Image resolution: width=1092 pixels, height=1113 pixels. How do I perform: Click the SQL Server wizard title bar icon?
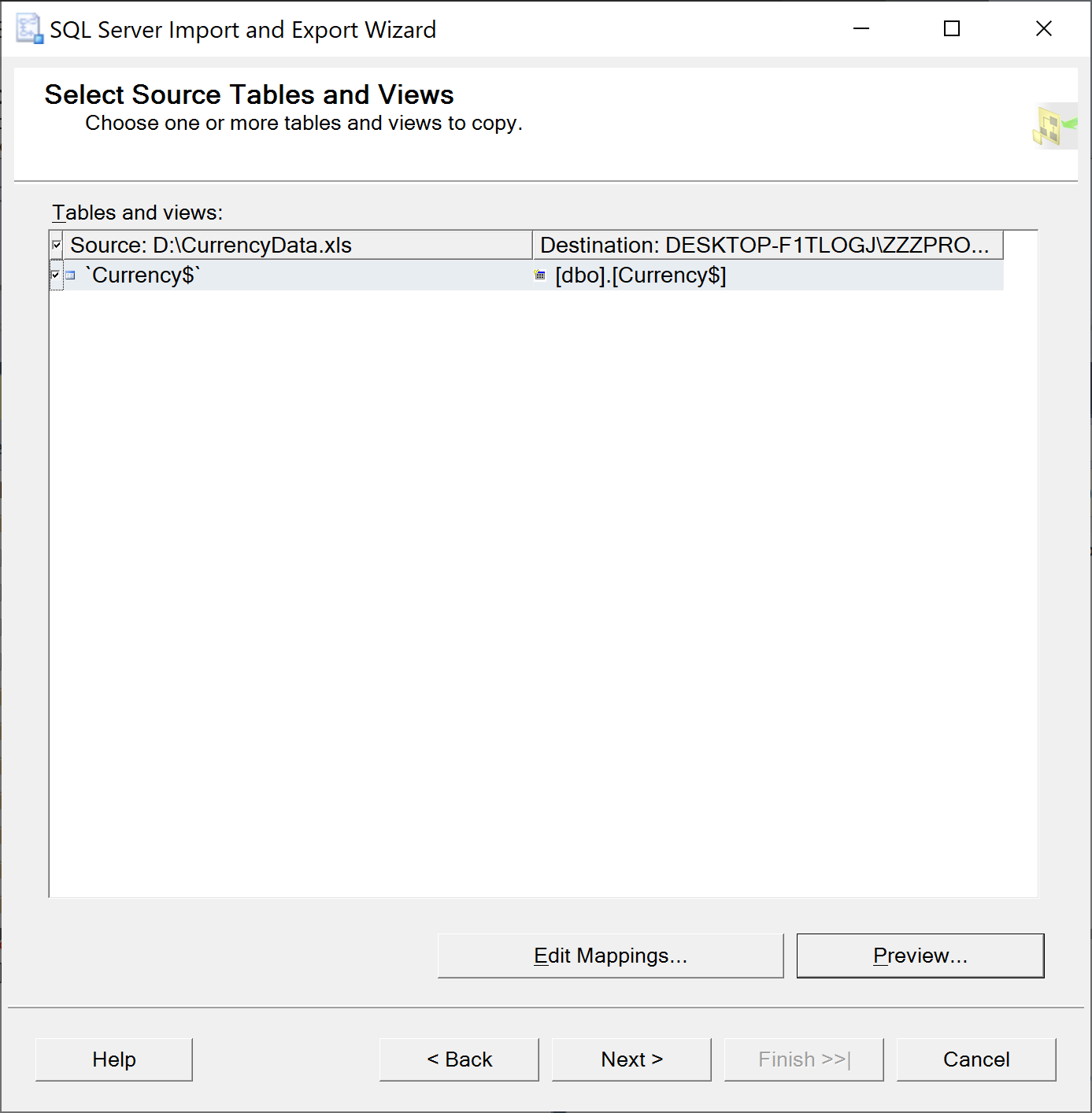click(29, 29)
